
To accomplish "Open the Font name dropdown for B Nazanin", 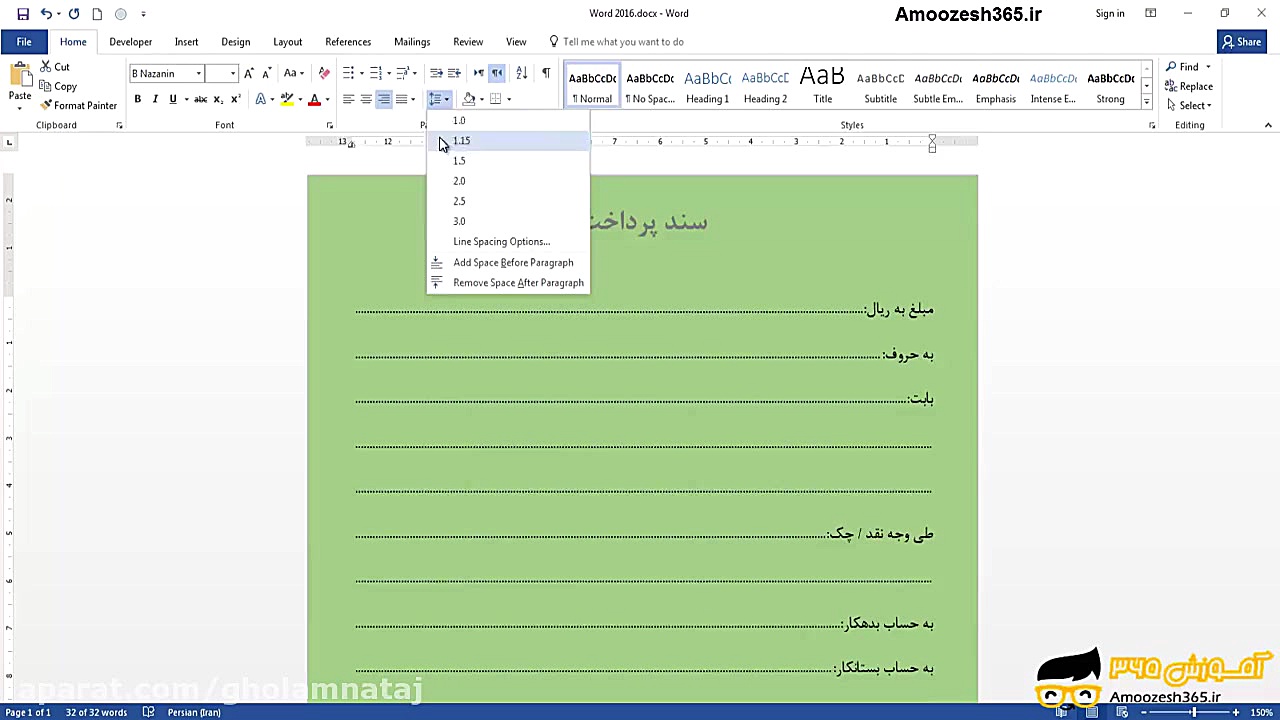I will tap(198, 73).
